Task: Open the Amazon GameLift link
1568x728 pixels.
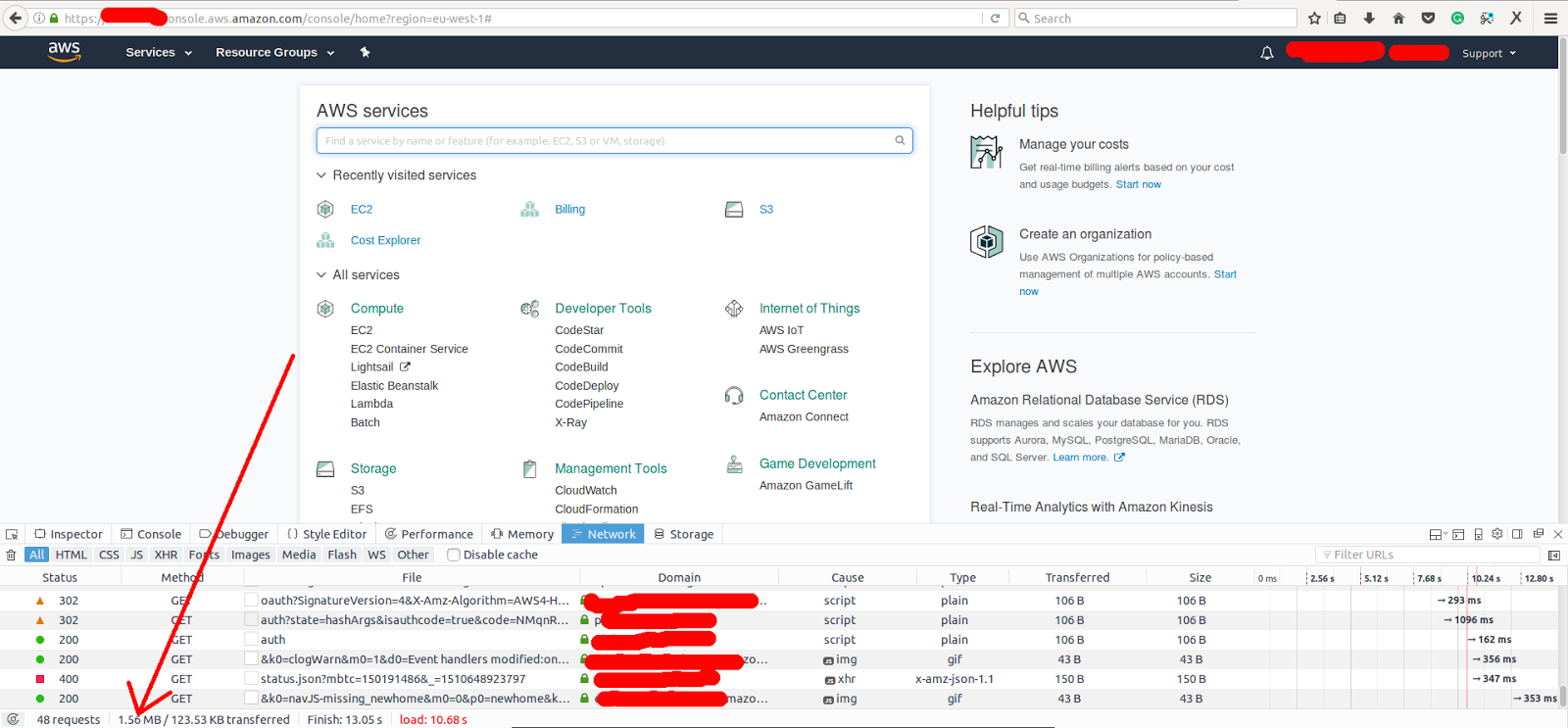Action: coord(806,485)
